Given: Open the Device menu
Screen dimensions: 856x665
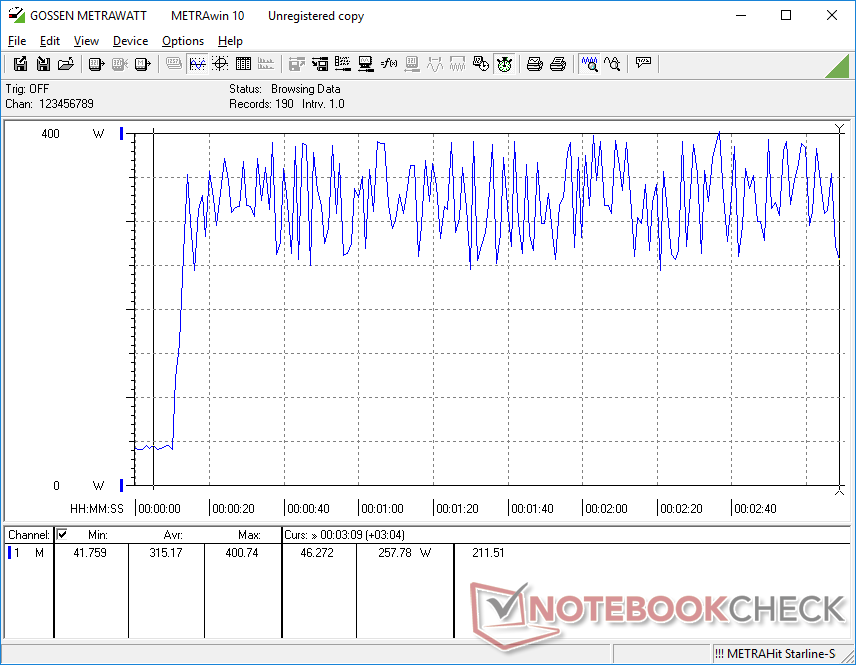Looking at the screenshot, I should coord(130,41).
